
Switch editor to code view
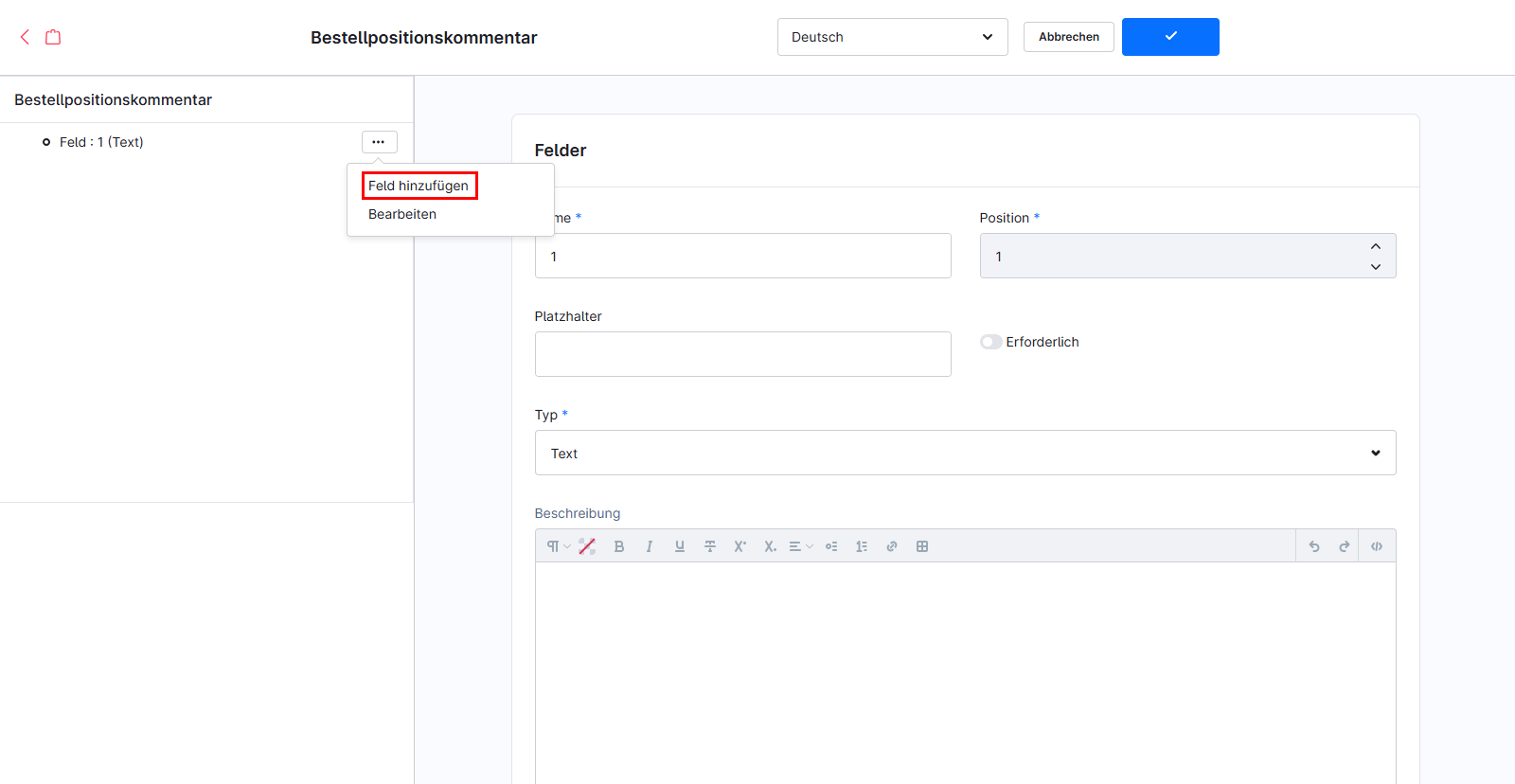coord(1377,546)
